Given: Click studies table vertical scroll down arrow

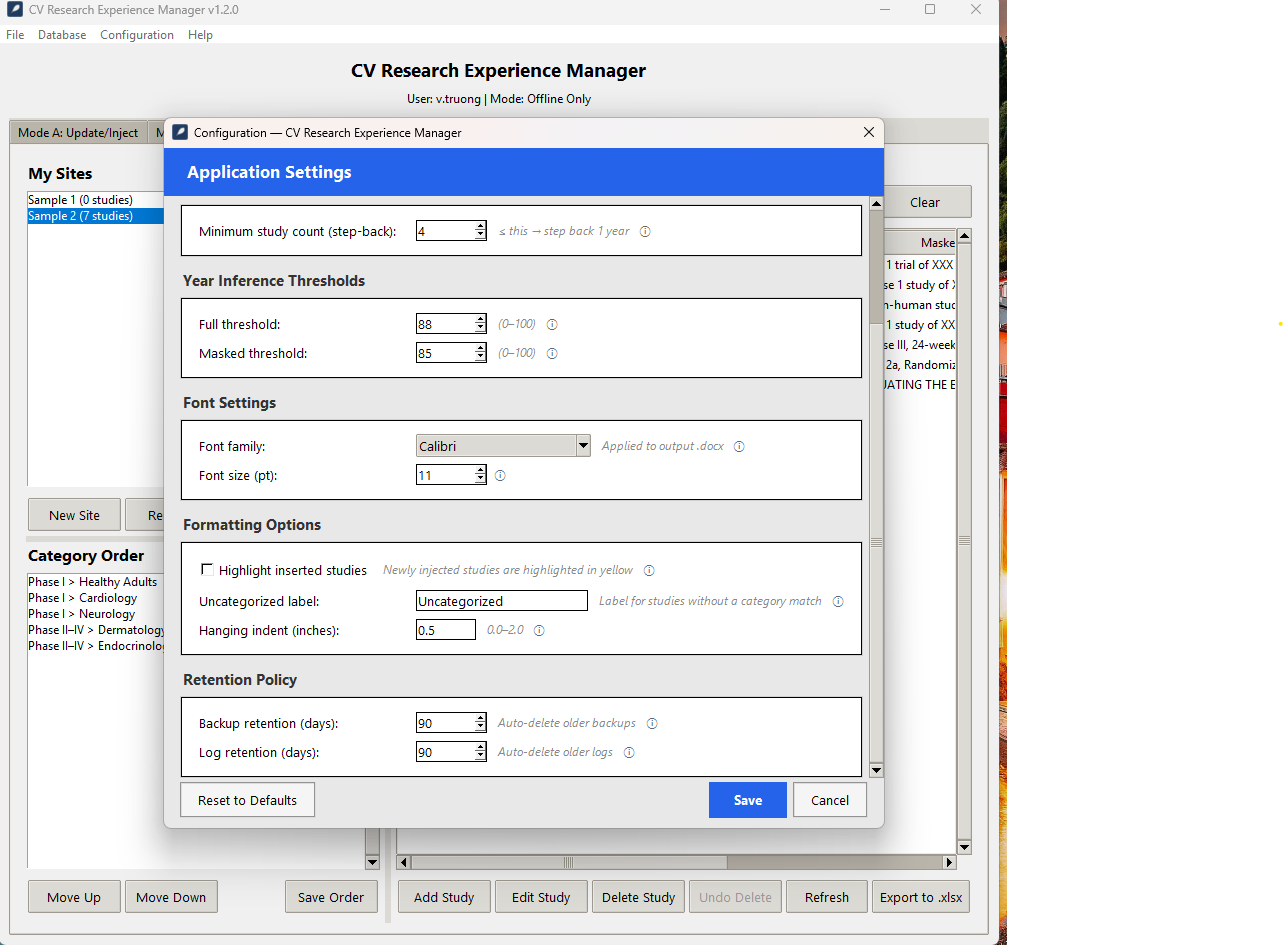Looking at the screenshot, I should 964,847.
